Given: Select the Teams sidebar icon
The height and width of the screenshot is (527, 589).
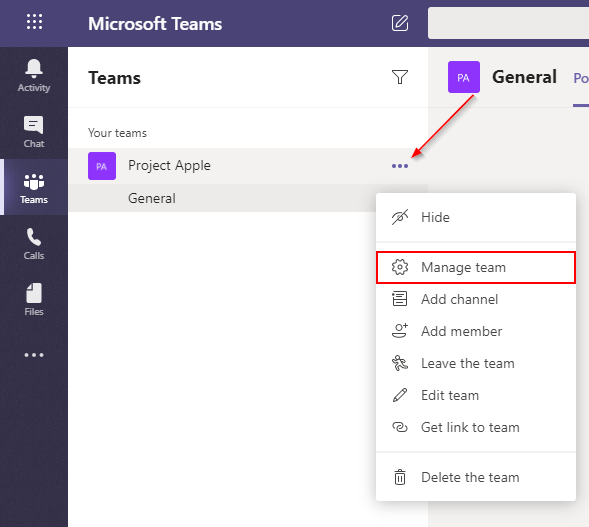Looking at the screenshot, I should coord(34,187).
